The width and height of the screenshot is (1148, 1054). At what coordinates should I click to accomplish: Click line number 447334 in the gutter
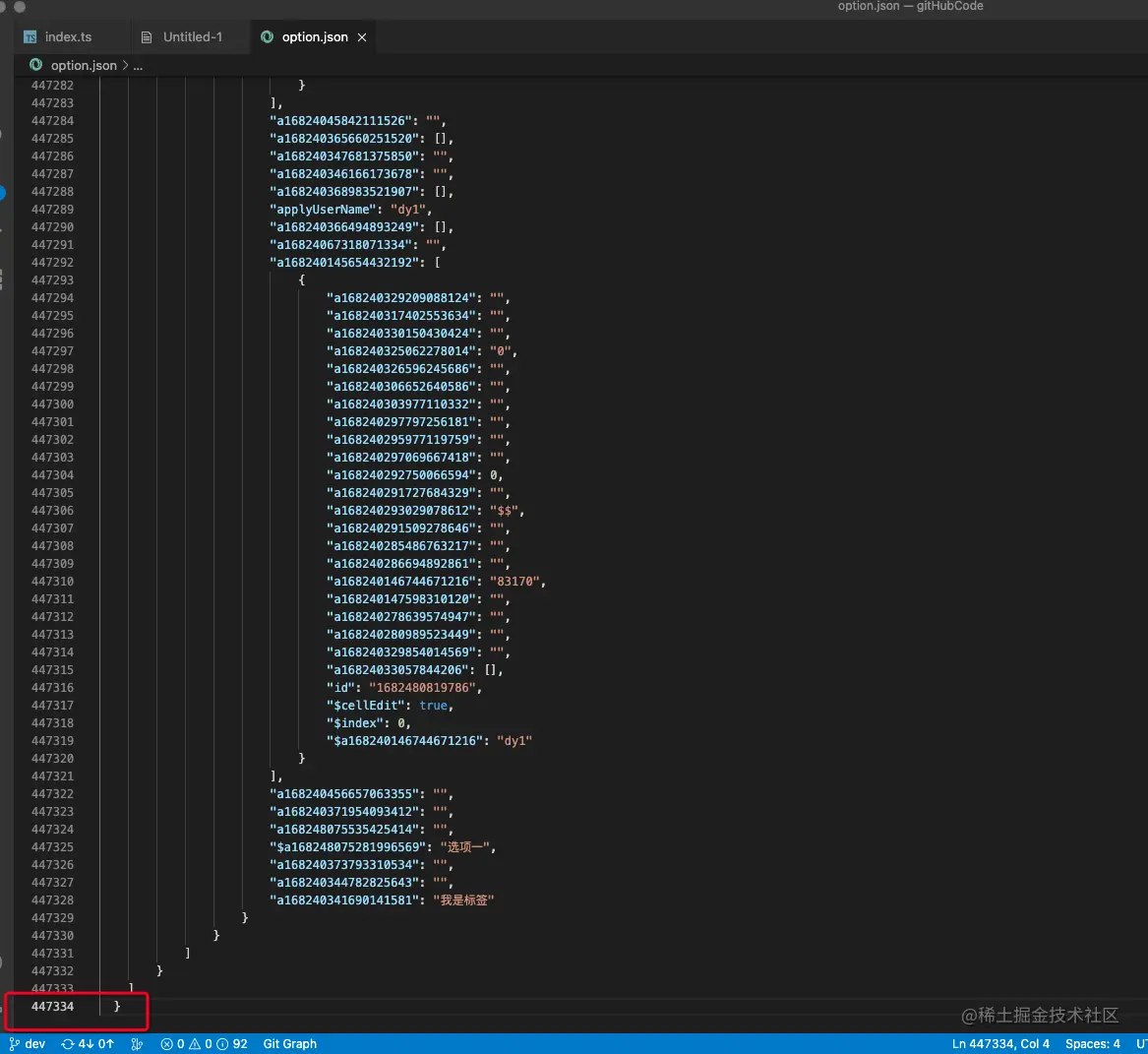point(53,1007)
